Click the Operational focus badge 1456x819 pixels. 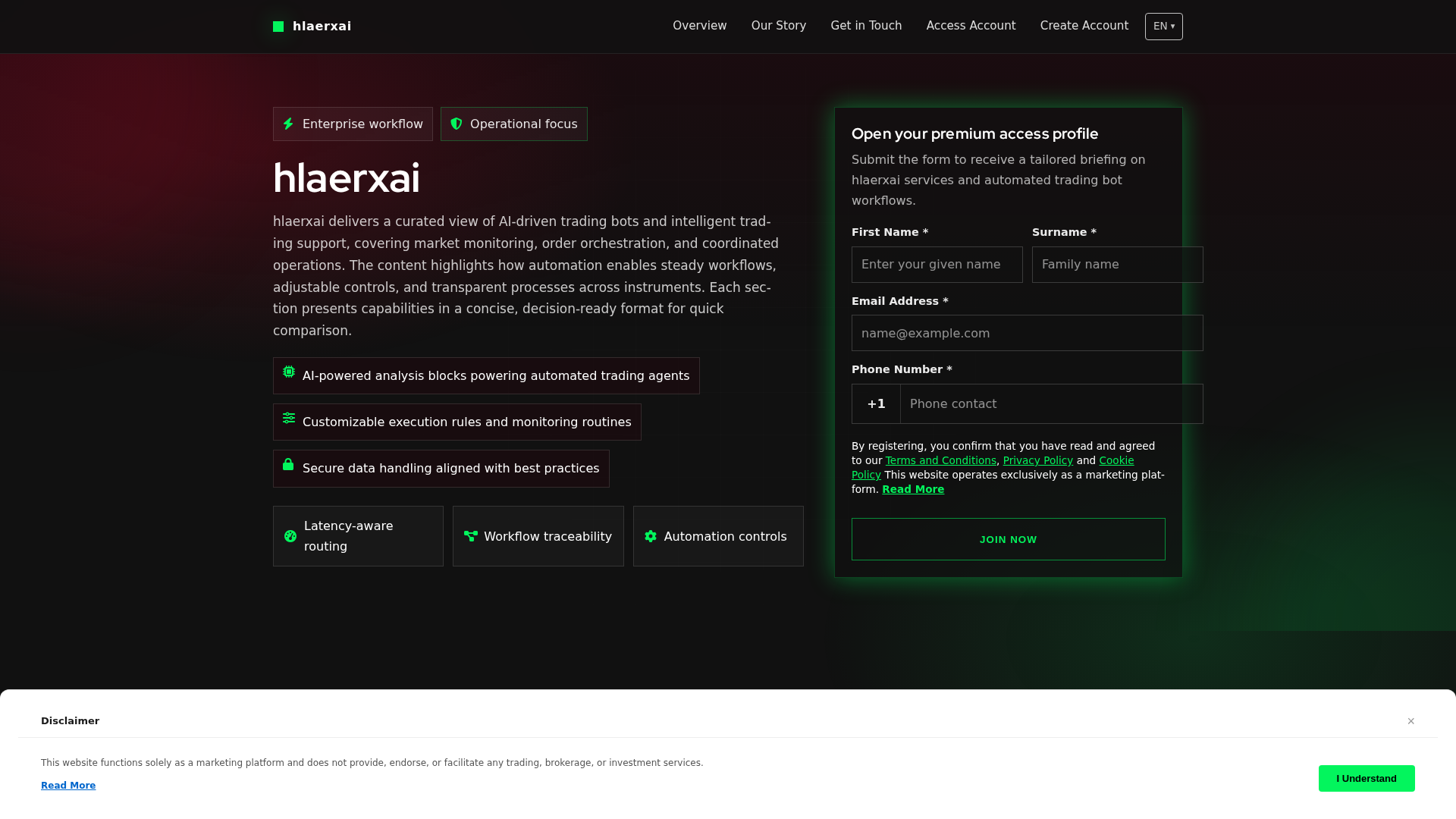514,124
